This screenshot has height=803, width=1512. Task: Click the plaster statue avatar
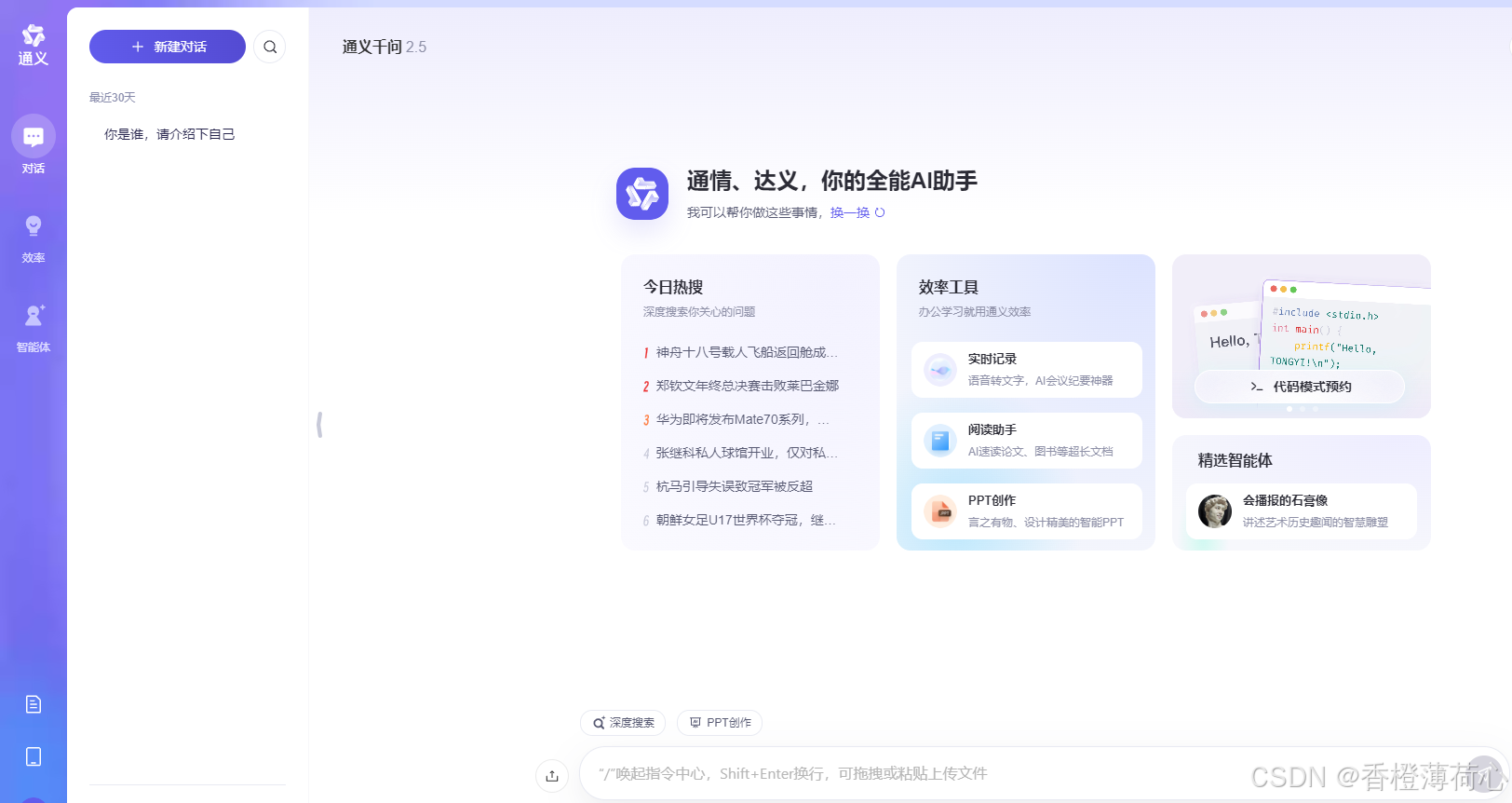[x=1215, y=511]
